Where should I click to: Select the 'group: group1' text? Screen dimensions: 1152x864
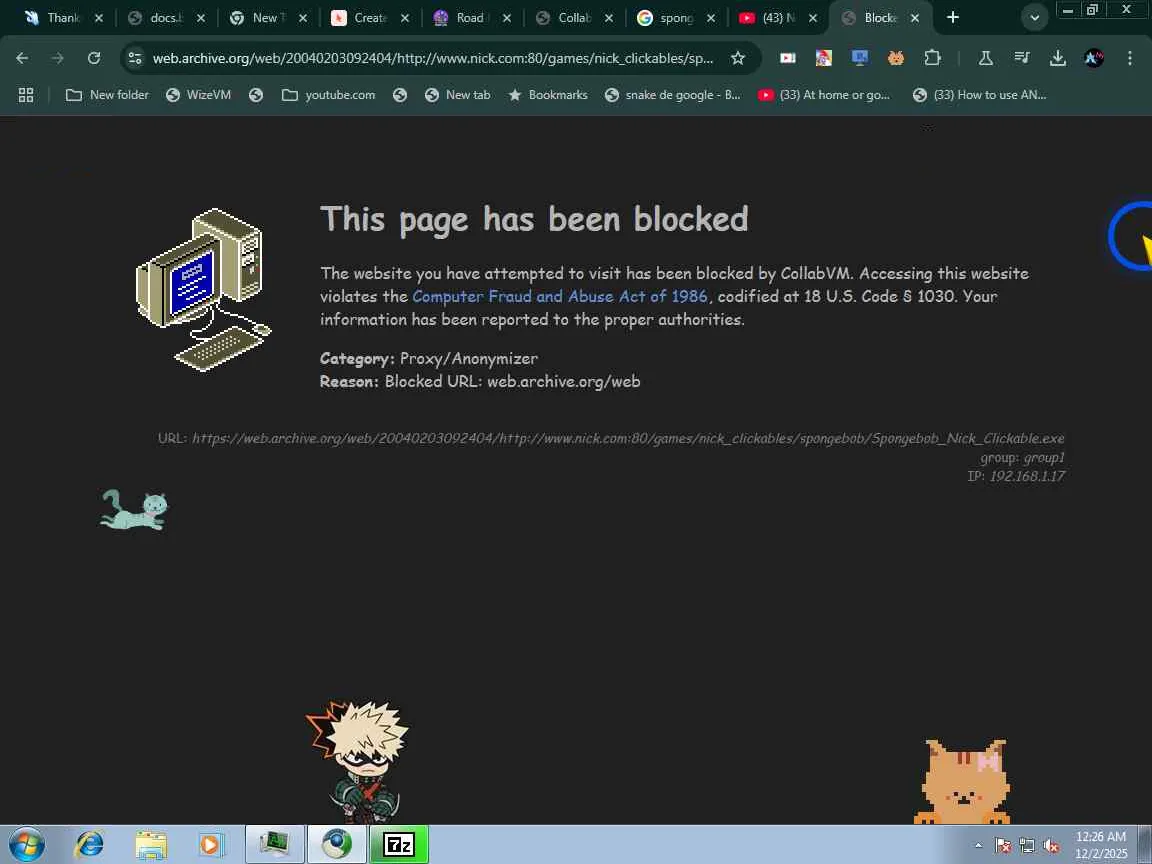click(x=1023, y=458)
